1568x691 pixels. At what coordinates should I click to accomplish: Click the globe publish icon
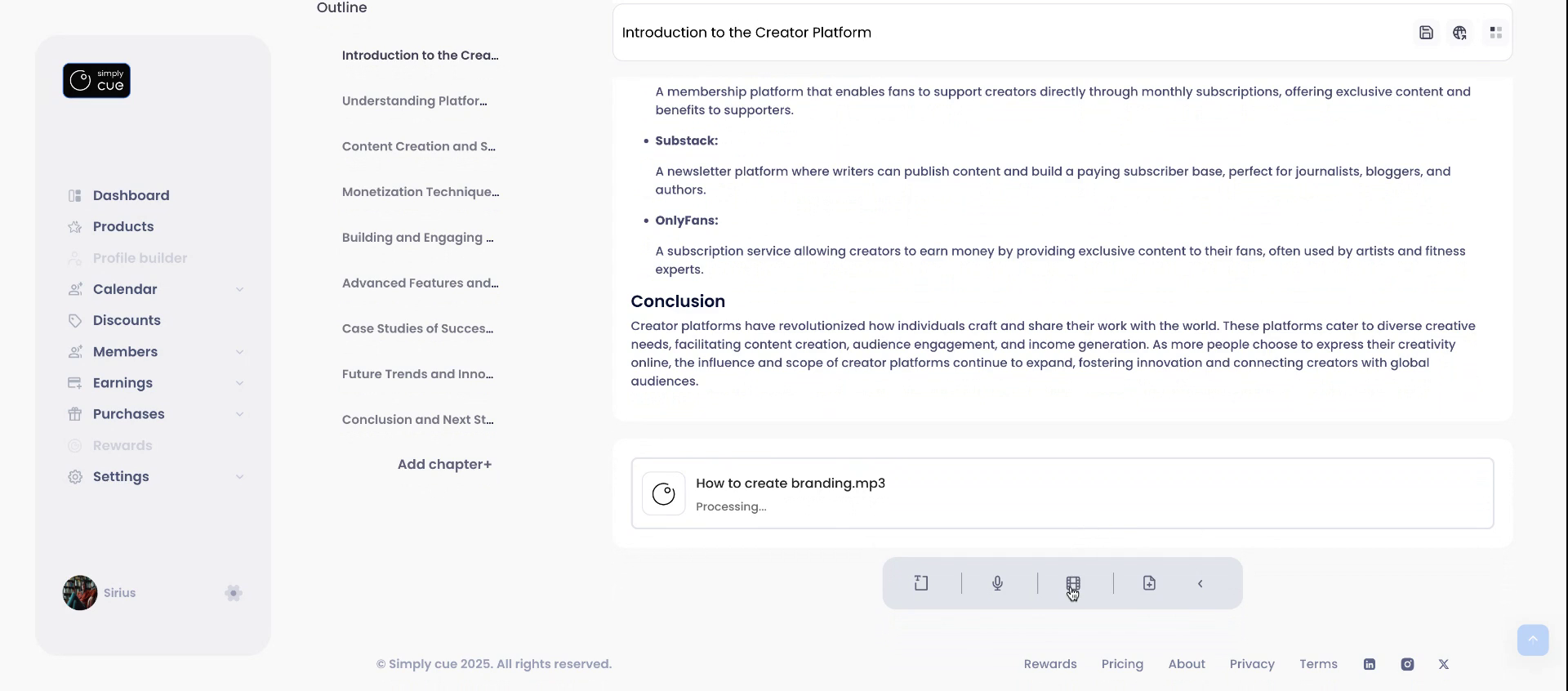coord(1460,33)
